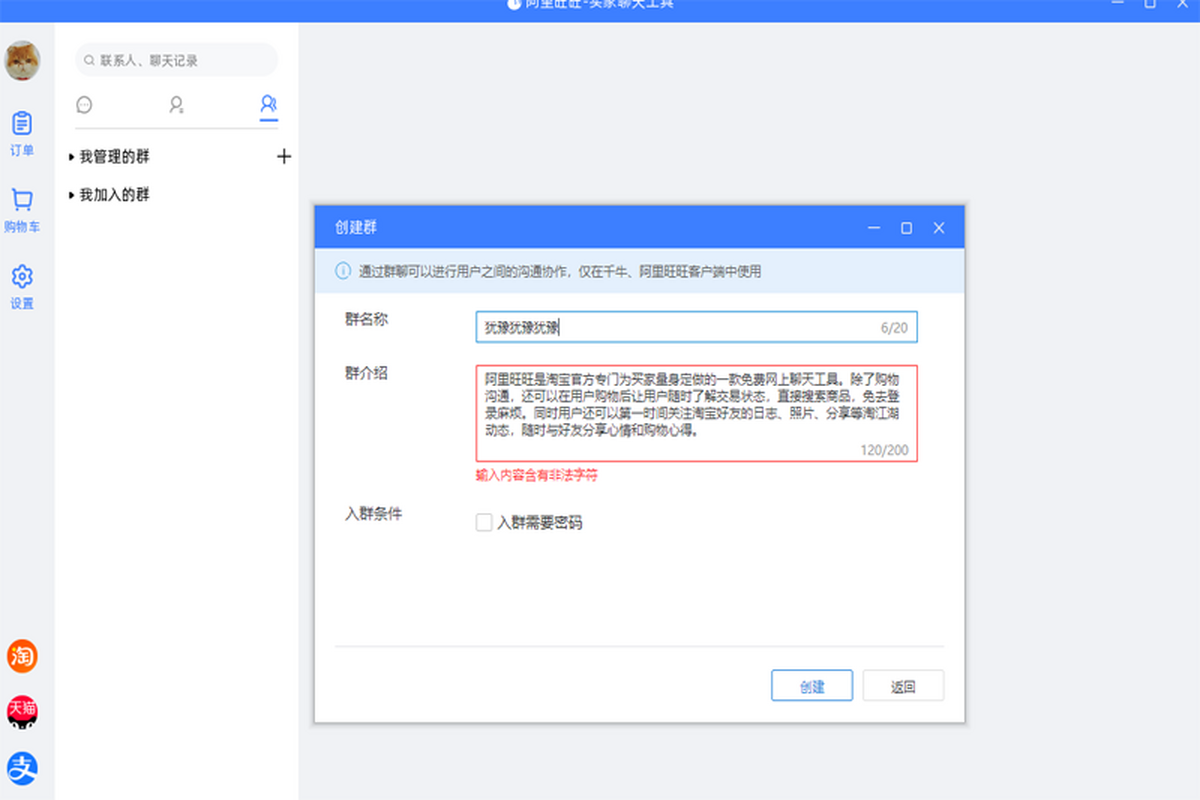Open the 订单 (Orders) panel
Image resolution: width=1200 pixels, height=800 pixels.
click(22, 133)
